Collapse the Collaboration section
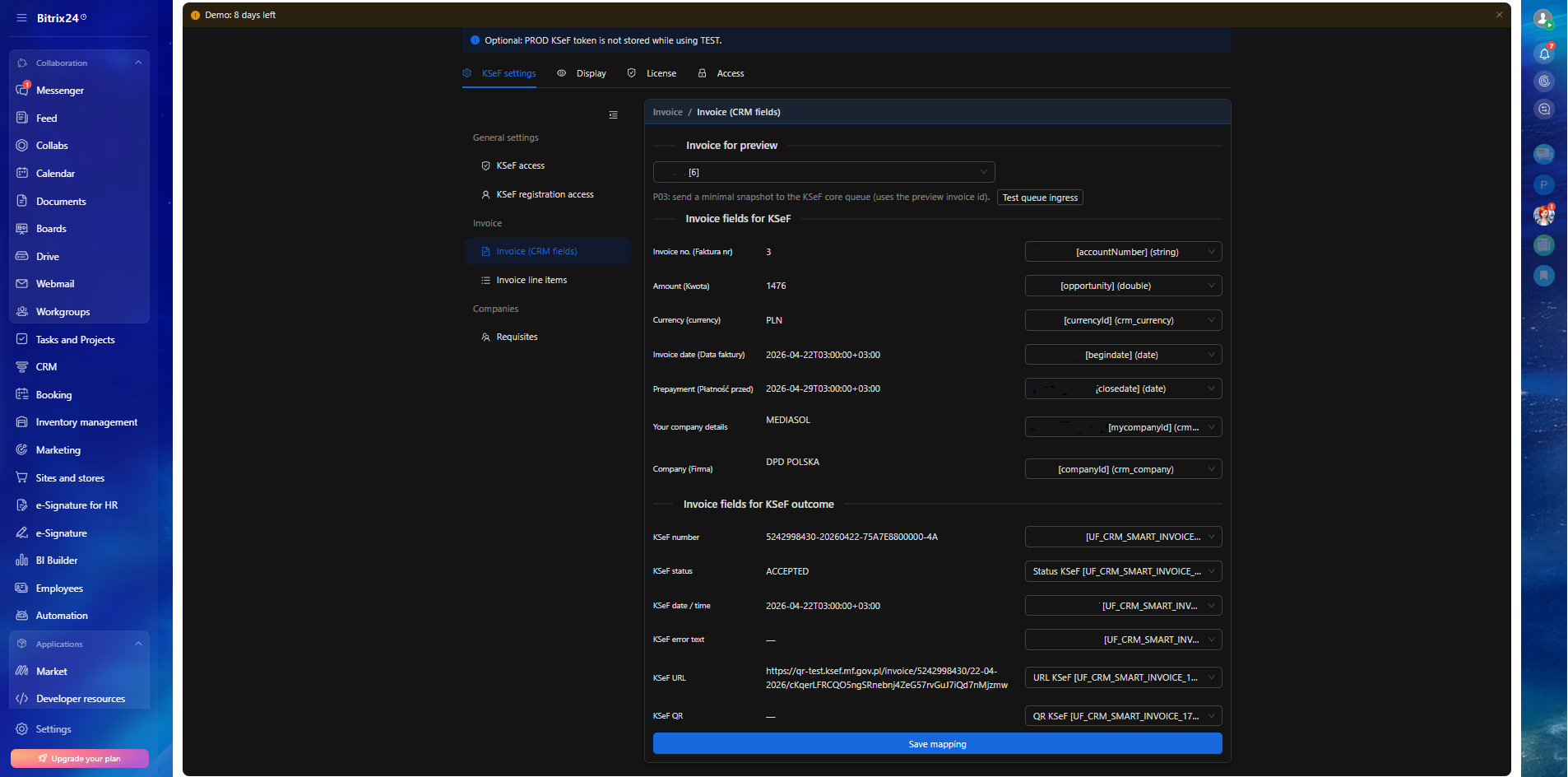 138,63
